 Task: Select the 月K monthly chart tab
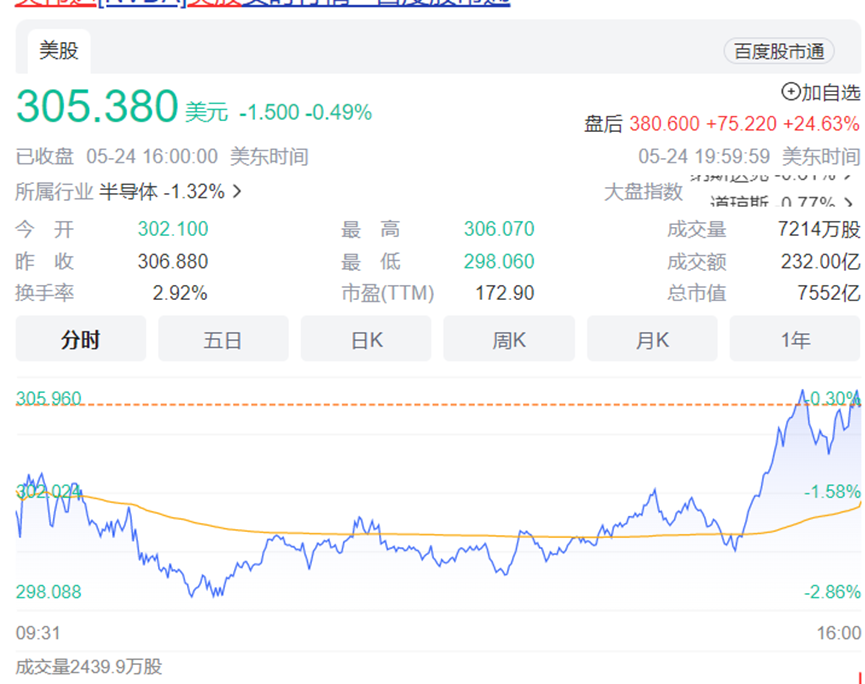(x=651, y=339)
